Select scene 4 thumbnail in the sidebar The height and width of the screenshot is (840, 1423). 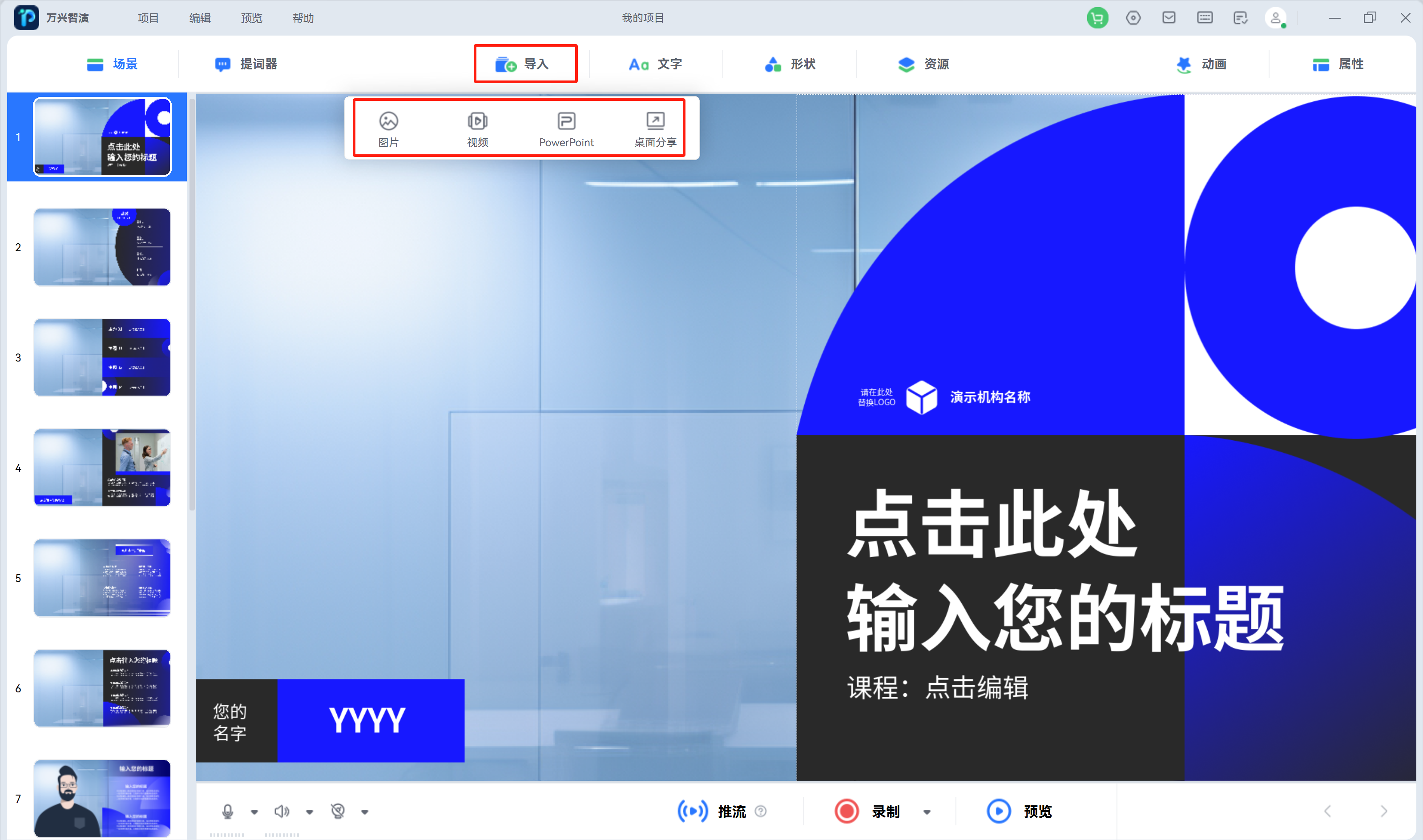click(x=102, y=467)
